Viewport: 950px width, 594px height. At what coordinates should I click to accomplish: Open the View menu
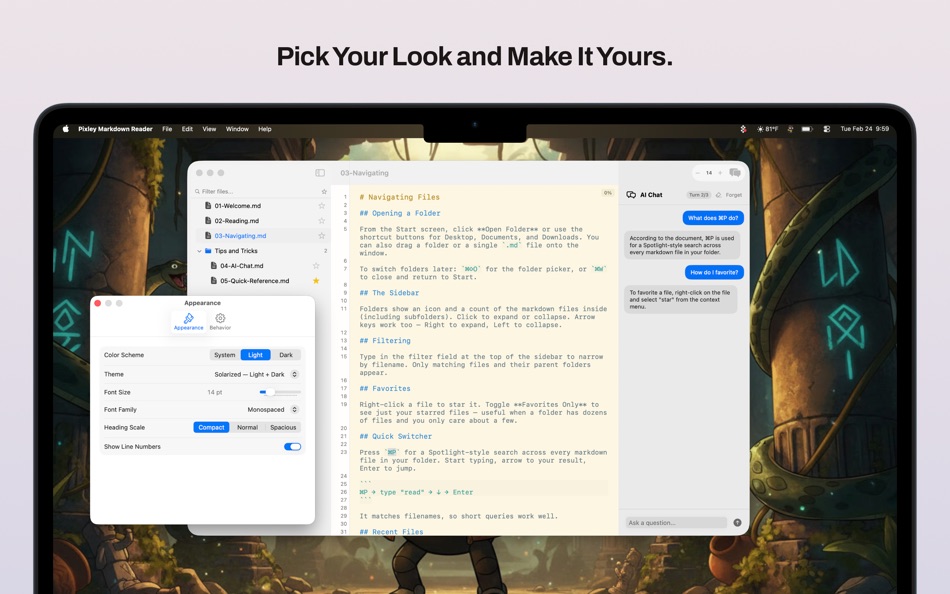[209, 129]
